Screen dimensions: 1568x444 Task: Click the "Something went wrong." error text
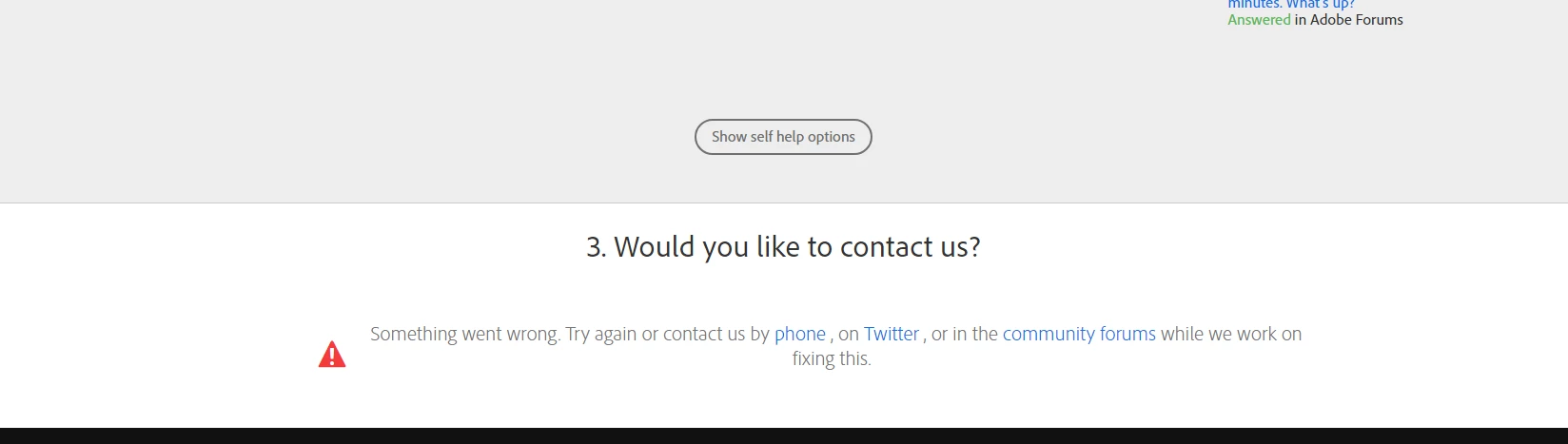coord(465,334)
